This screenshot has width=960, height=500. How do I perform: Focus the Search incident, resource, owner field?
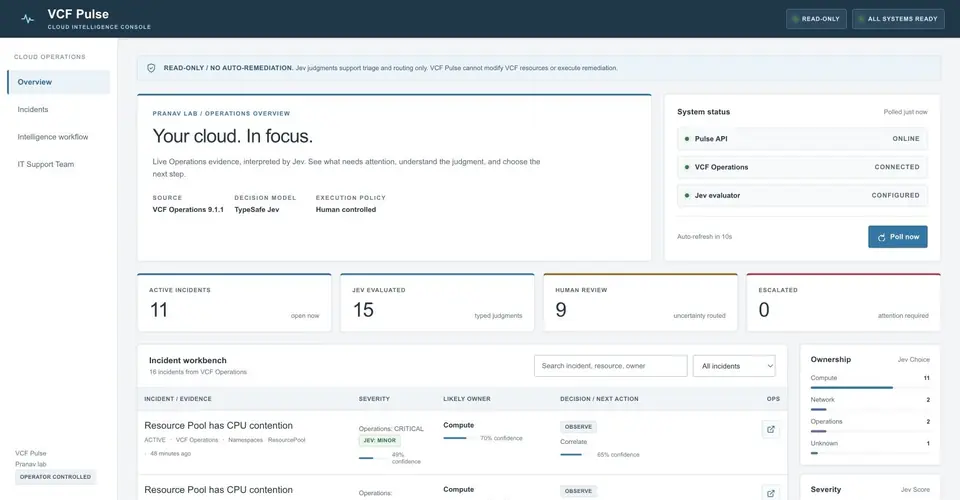[x=610, y=366]
